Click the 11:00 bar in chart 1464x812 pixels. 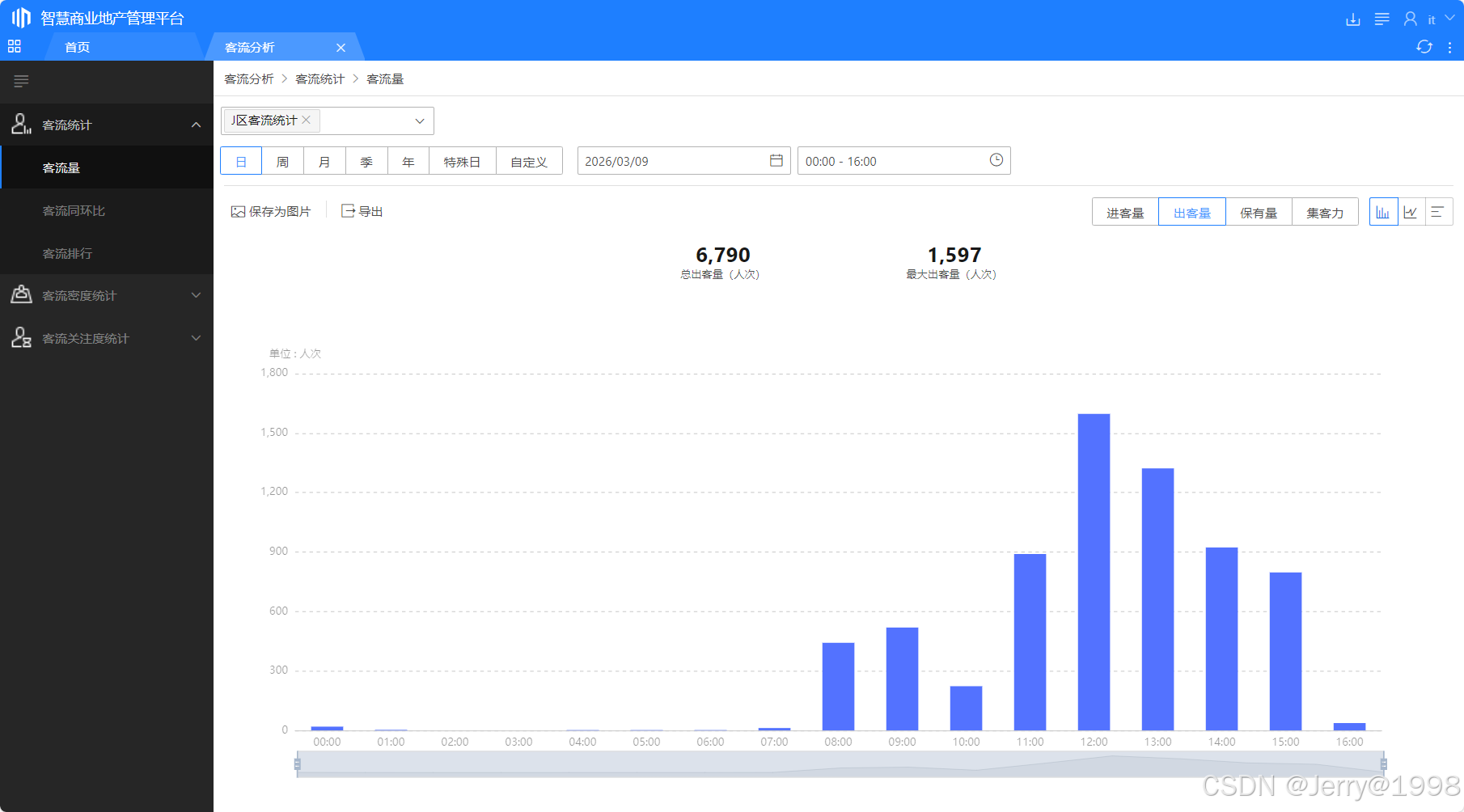click(x=1030, y=642)
